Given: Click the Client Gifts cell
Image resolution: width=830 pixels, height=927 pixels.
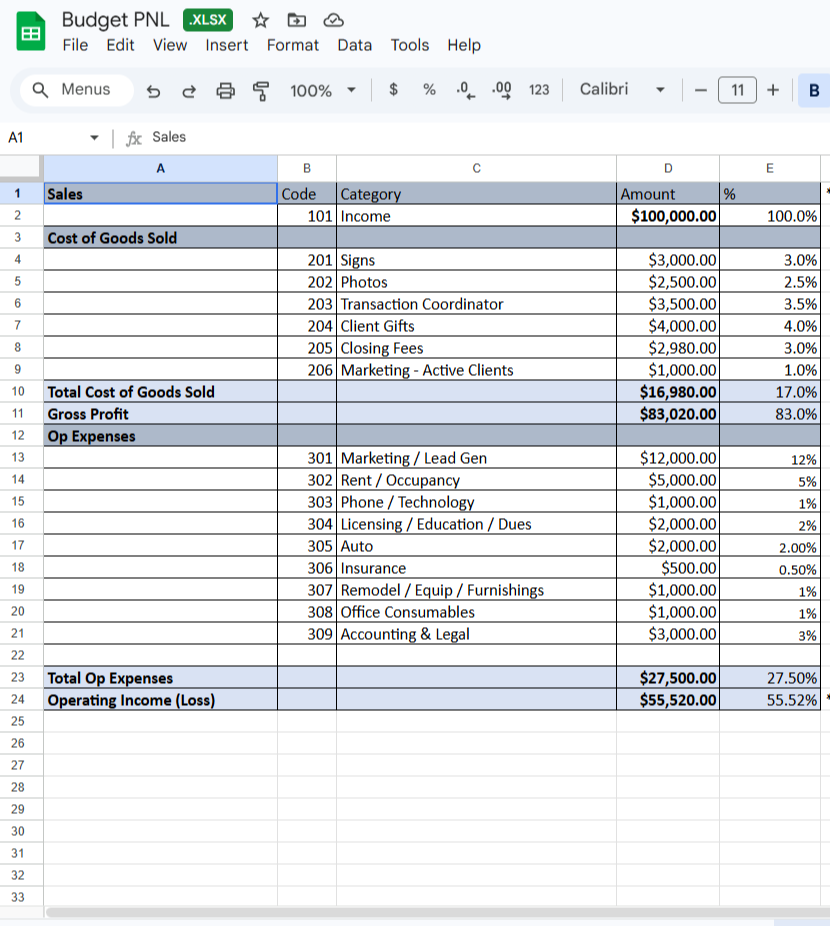Looking at the screenshot, I should (476, 326).
